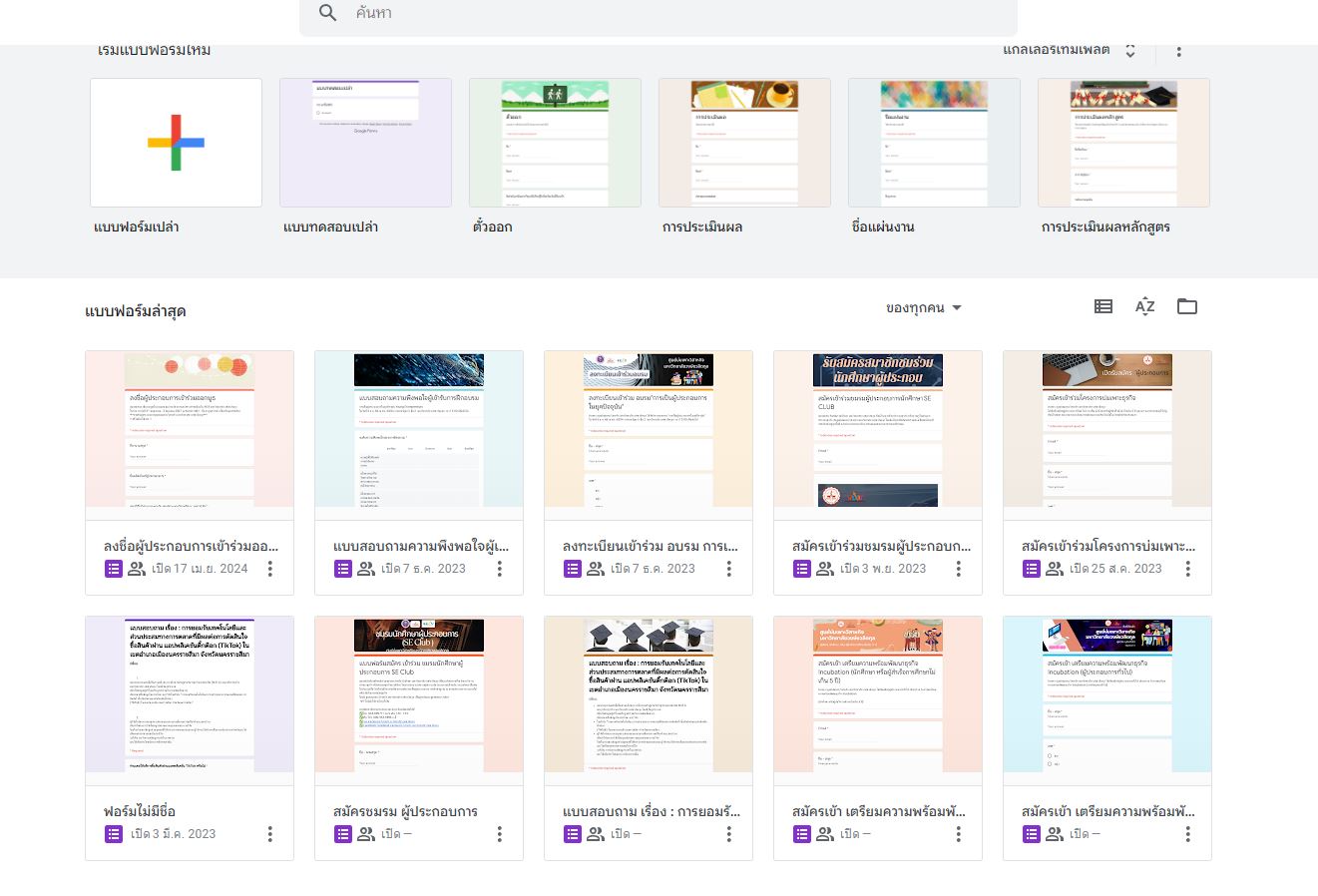Click more options on ลงชื่อผู้ประกอบการ form card
Viewport: 1318px width, 896px height.
269,569
